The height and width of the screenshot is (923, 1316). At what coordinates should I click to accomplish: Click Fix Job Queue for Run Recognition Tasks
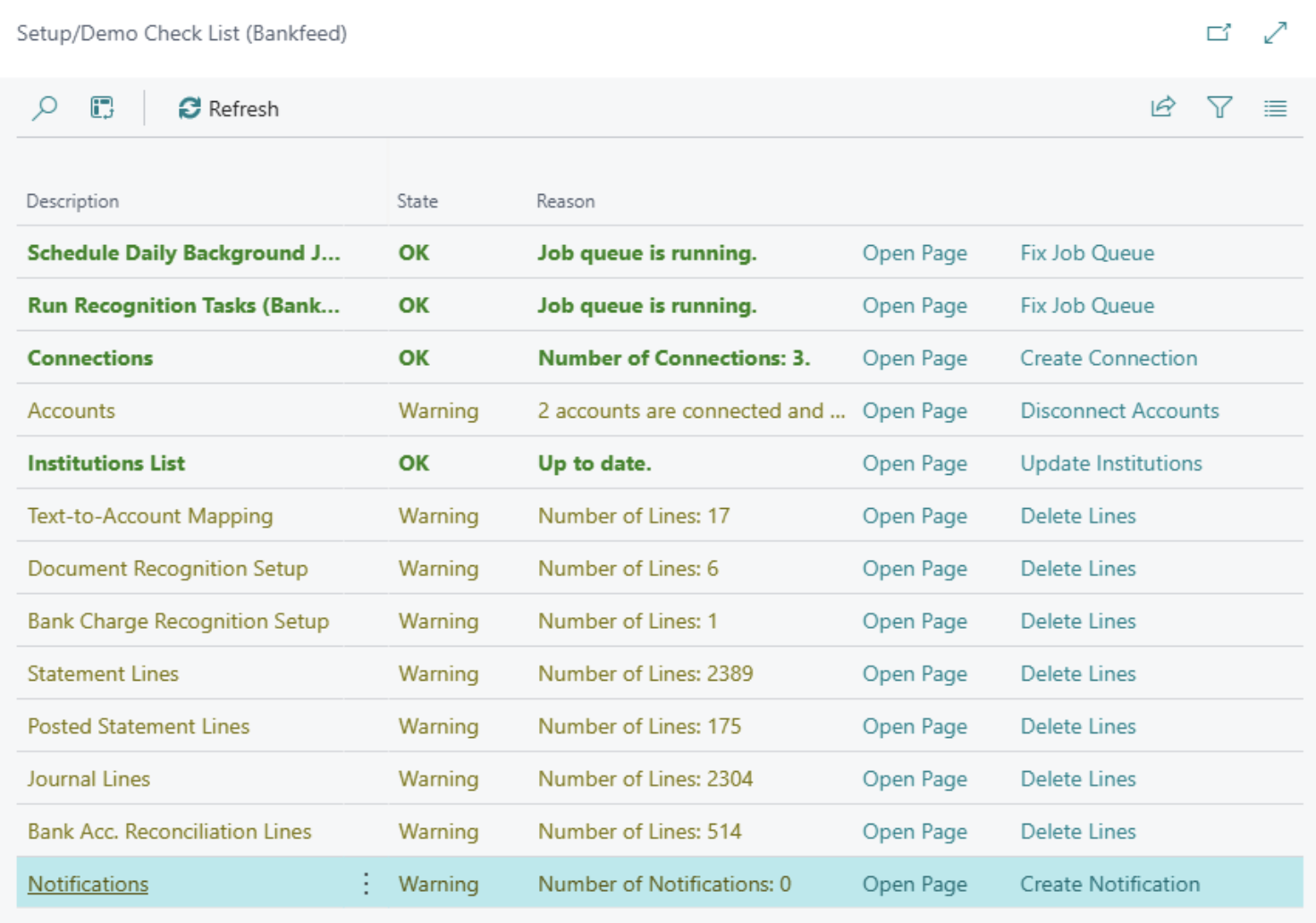1087,306
